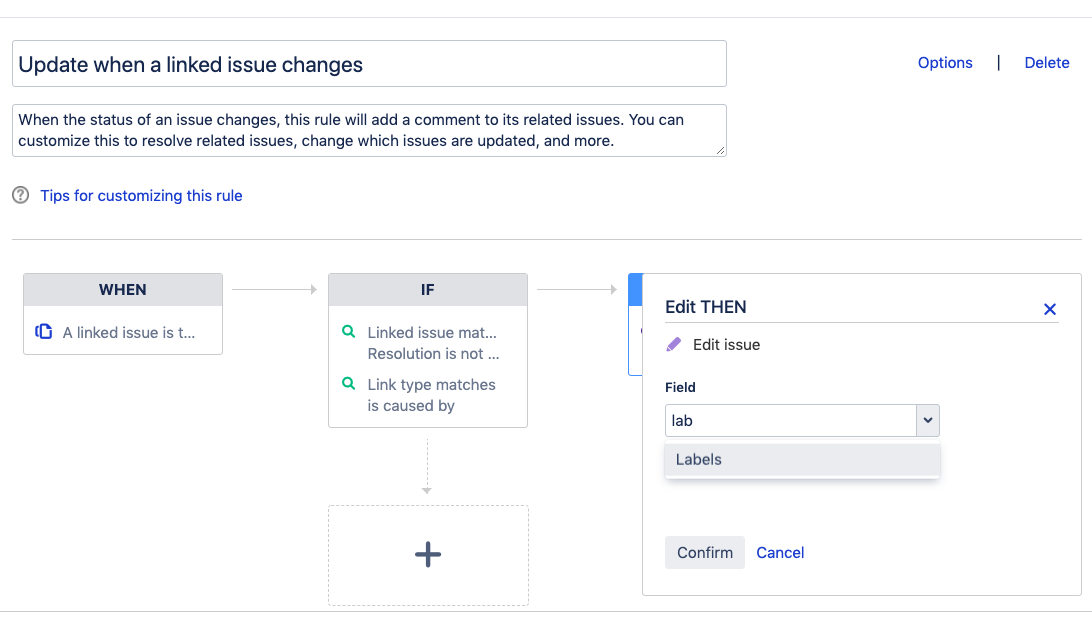Image resolution: width=1092 pixels, height=618 pixels.
Task: Expand the Field dropdown arrow
Action: tap(928, 420)
